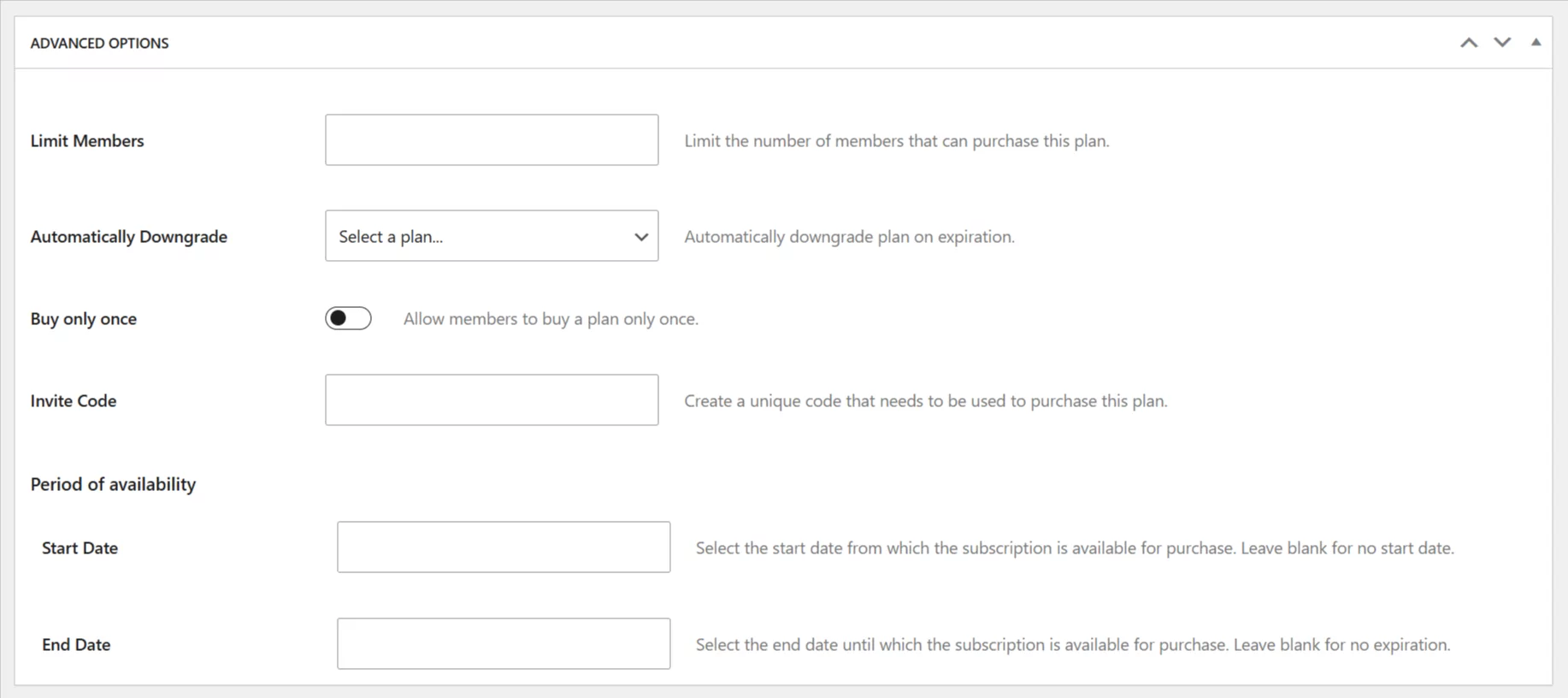Image resolution: width=1568 pixels, height=698 pixels.
Task: Click the Automatically Downgrade label
Action: point(129,237)
